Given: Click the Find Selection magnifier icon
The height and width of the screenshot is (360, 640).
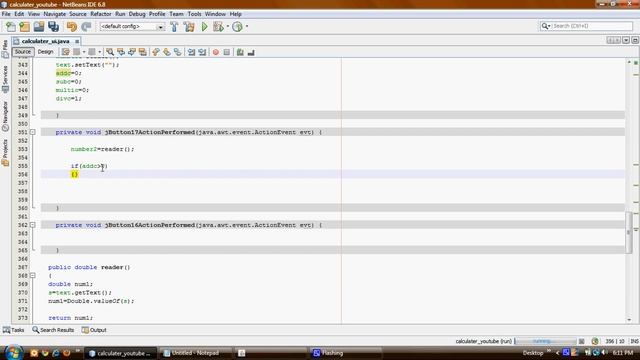Looking at the screenshot, I should point(110,52).
